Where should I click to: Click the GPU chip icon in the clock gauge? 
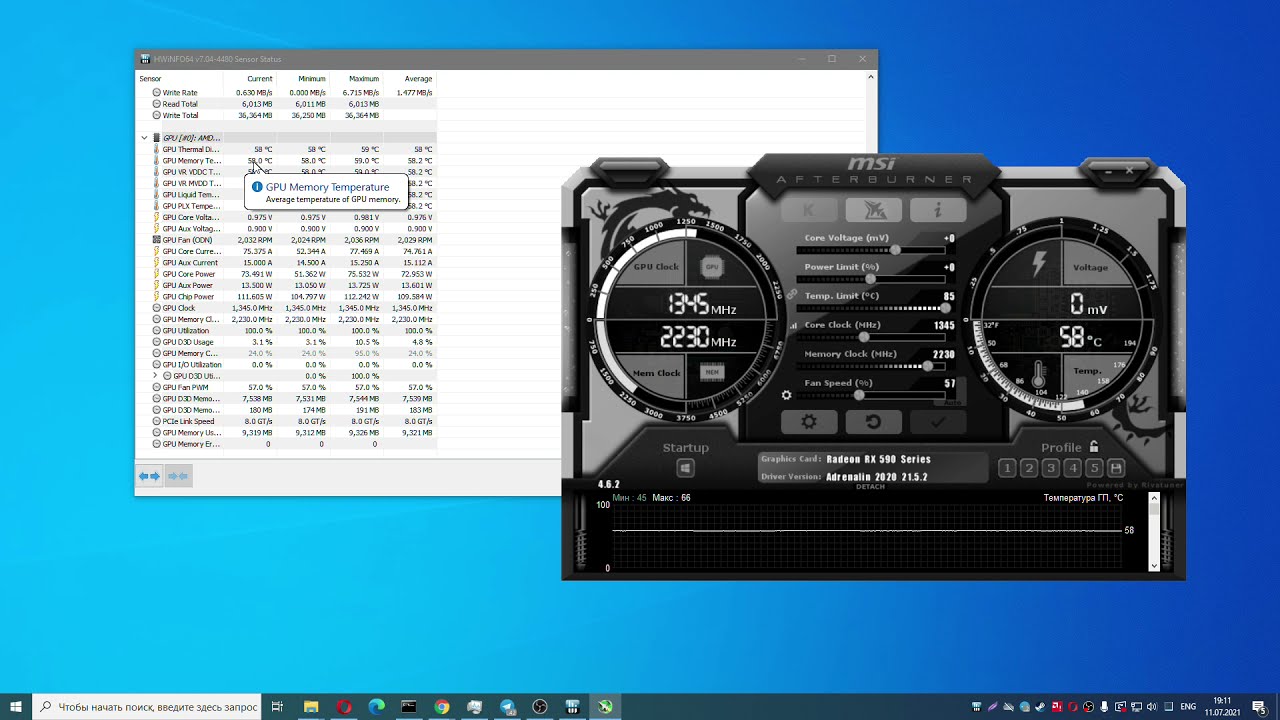[x=712, y=267]
